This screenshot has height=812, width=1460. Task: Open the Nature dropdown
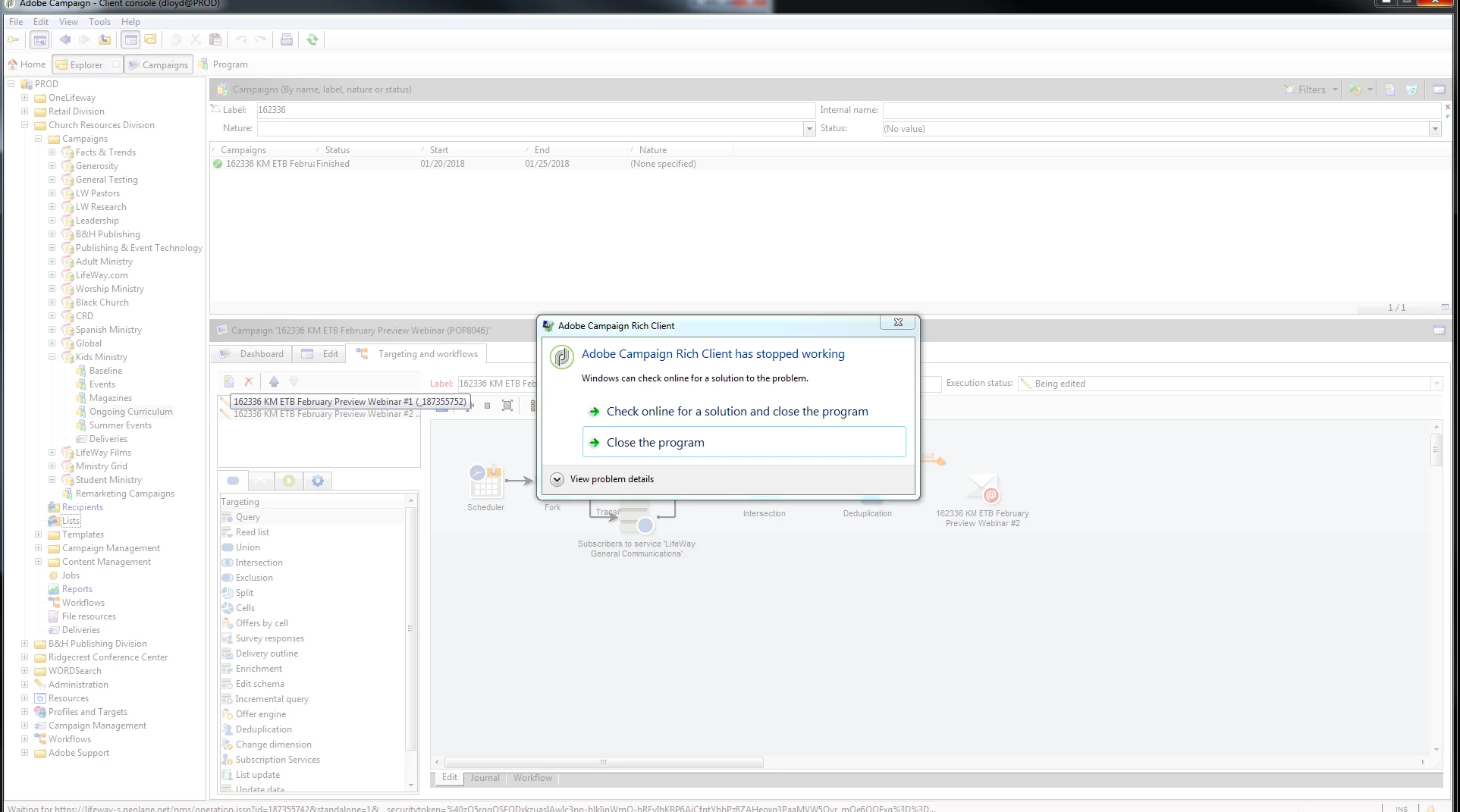tap(809, 129)
